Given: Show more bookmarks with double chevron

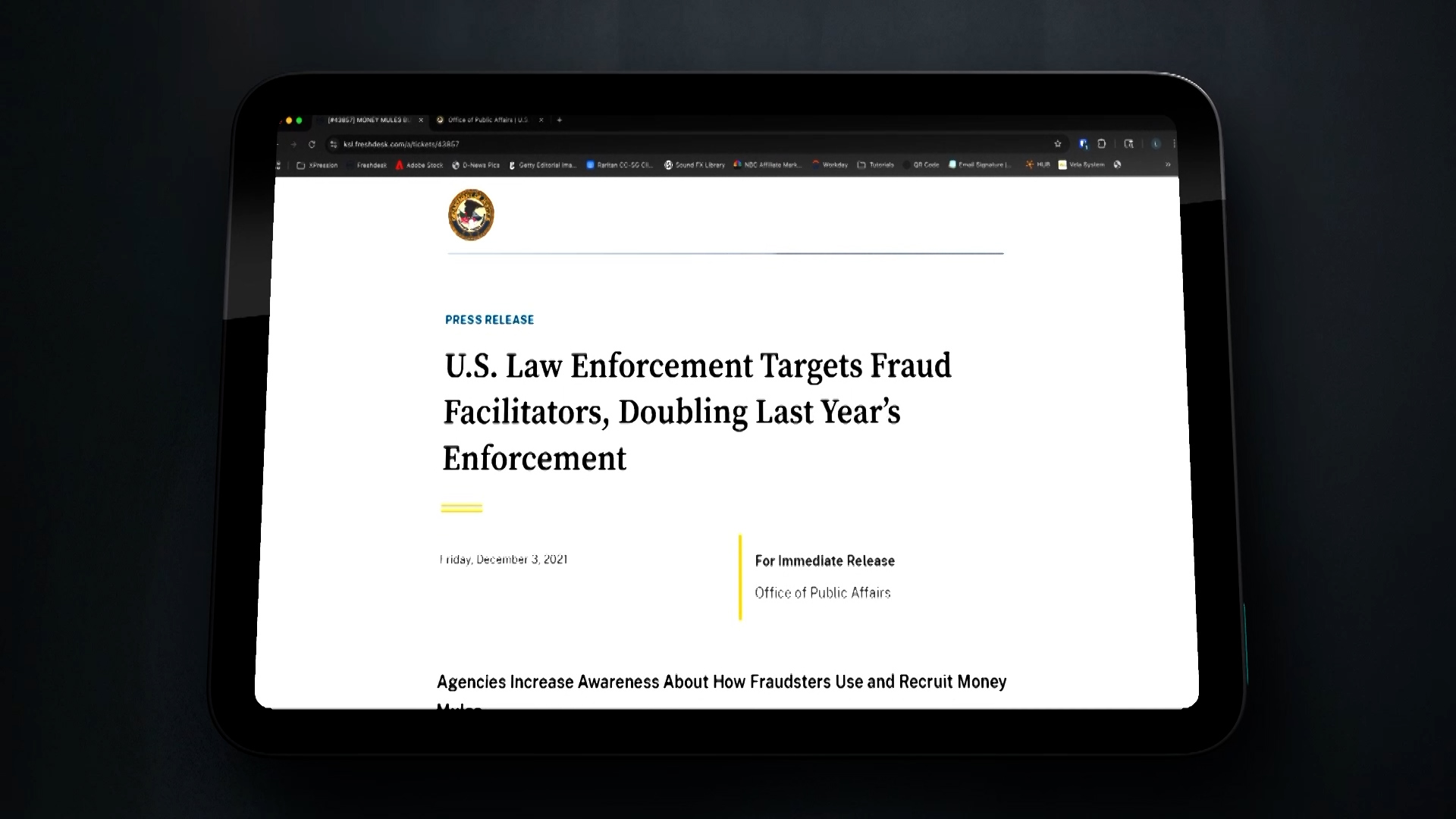Looking at the screenshot, I should (1168, 165).
